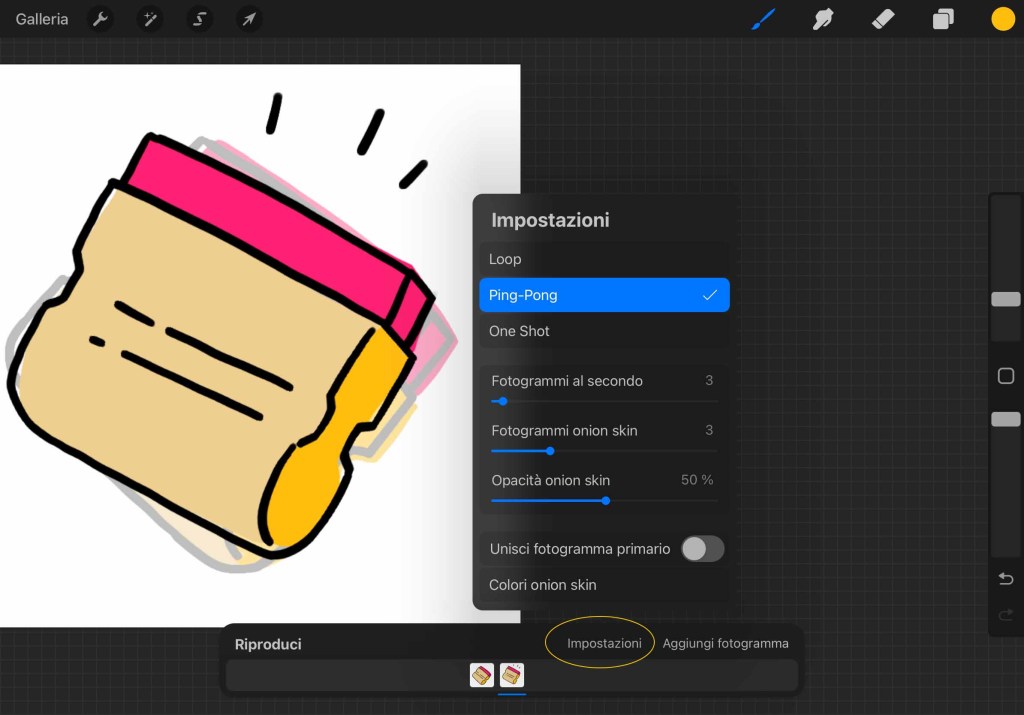Select the Selection S-shaped tool

coord(200,19)
